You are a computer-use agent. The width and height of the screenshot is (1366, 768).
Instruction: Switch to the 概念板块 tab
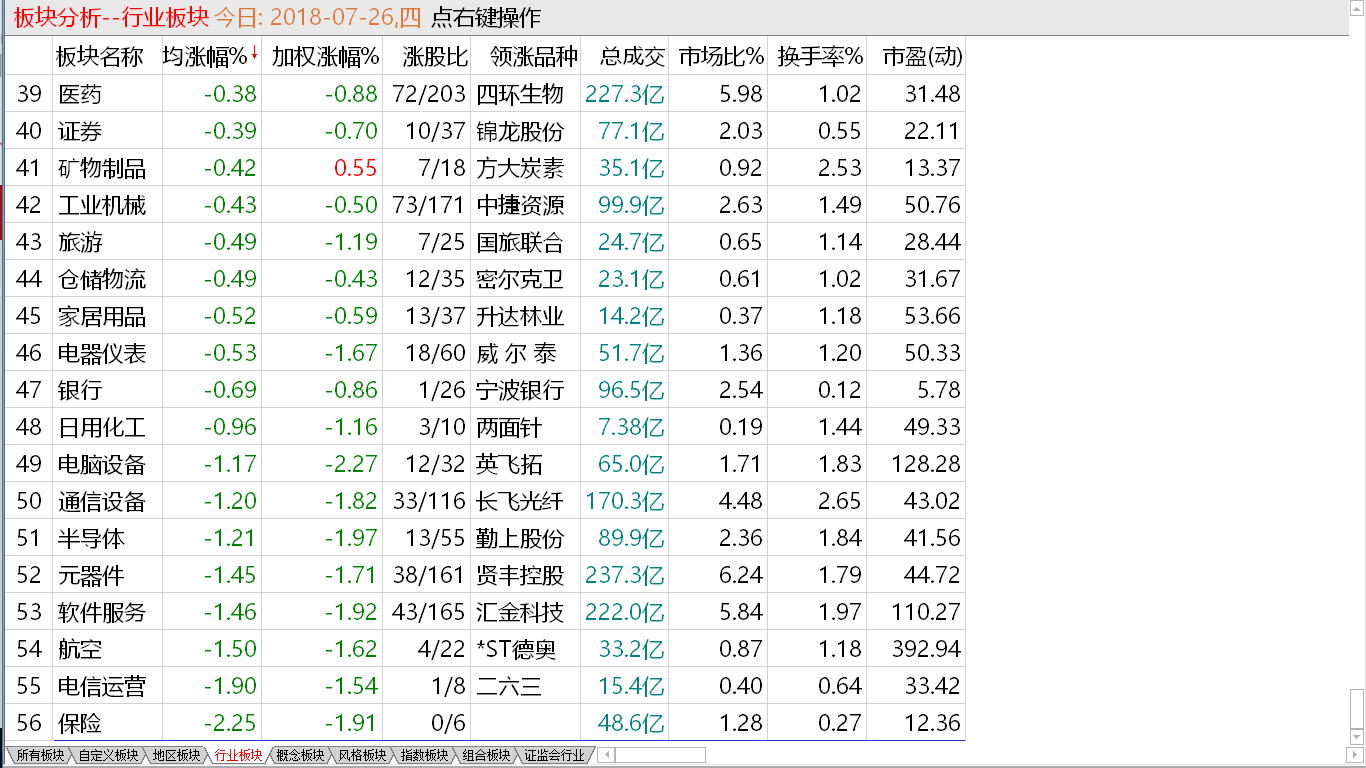pos(299,755)
